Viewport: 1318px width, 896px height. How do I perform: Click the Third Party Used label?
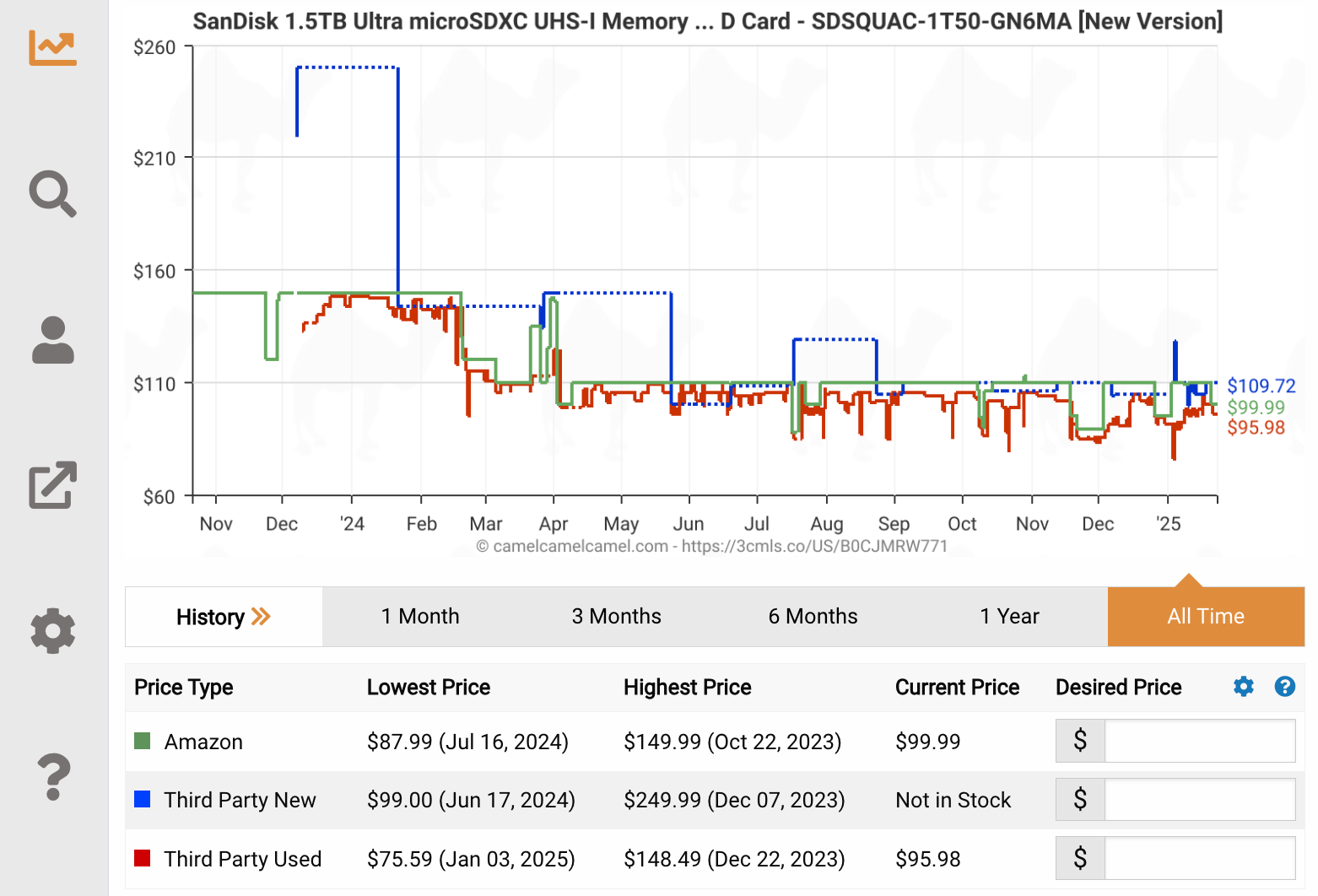pyautogui.click(x=243, y=859)
